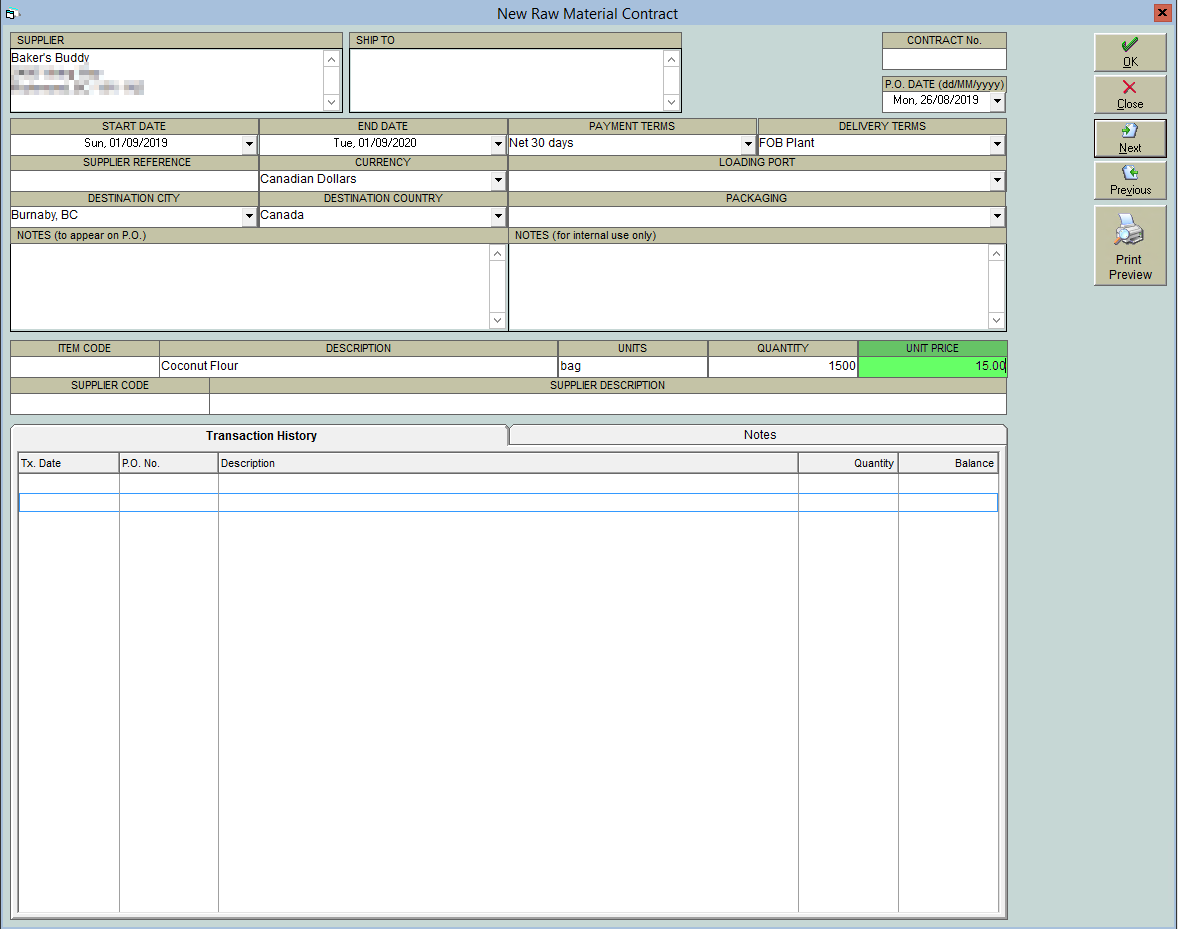Viewport: 1178px width, 929px height.
Task: Go to the Next record
Action: (1130, 138)
